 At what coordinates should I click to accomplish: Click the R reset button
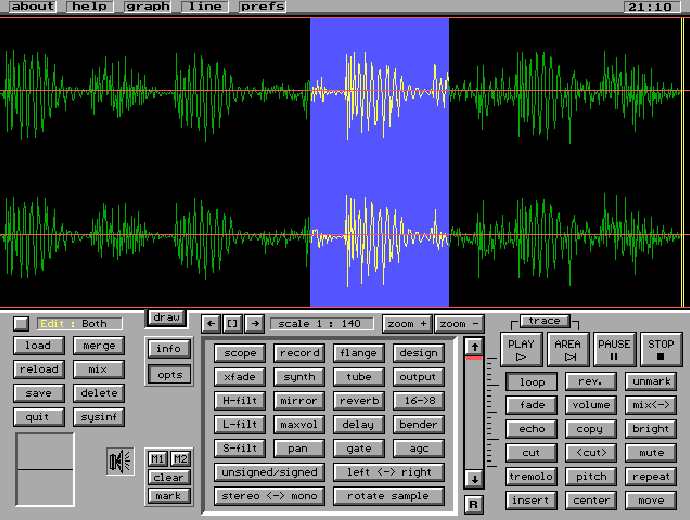(473, 504)
